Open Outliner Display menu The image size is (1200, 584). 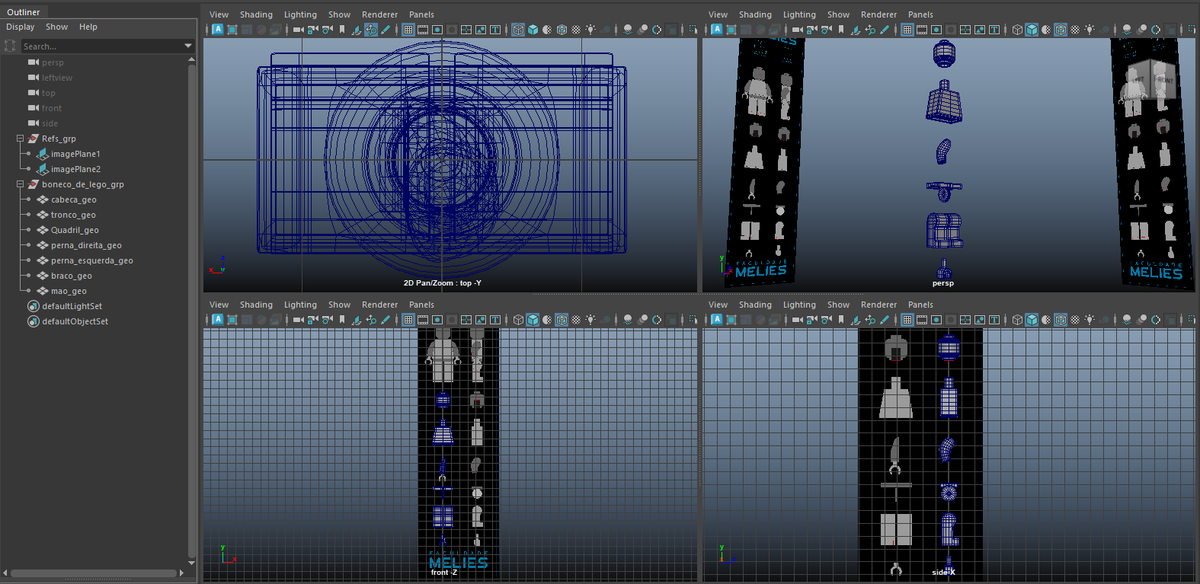(21, 27)
